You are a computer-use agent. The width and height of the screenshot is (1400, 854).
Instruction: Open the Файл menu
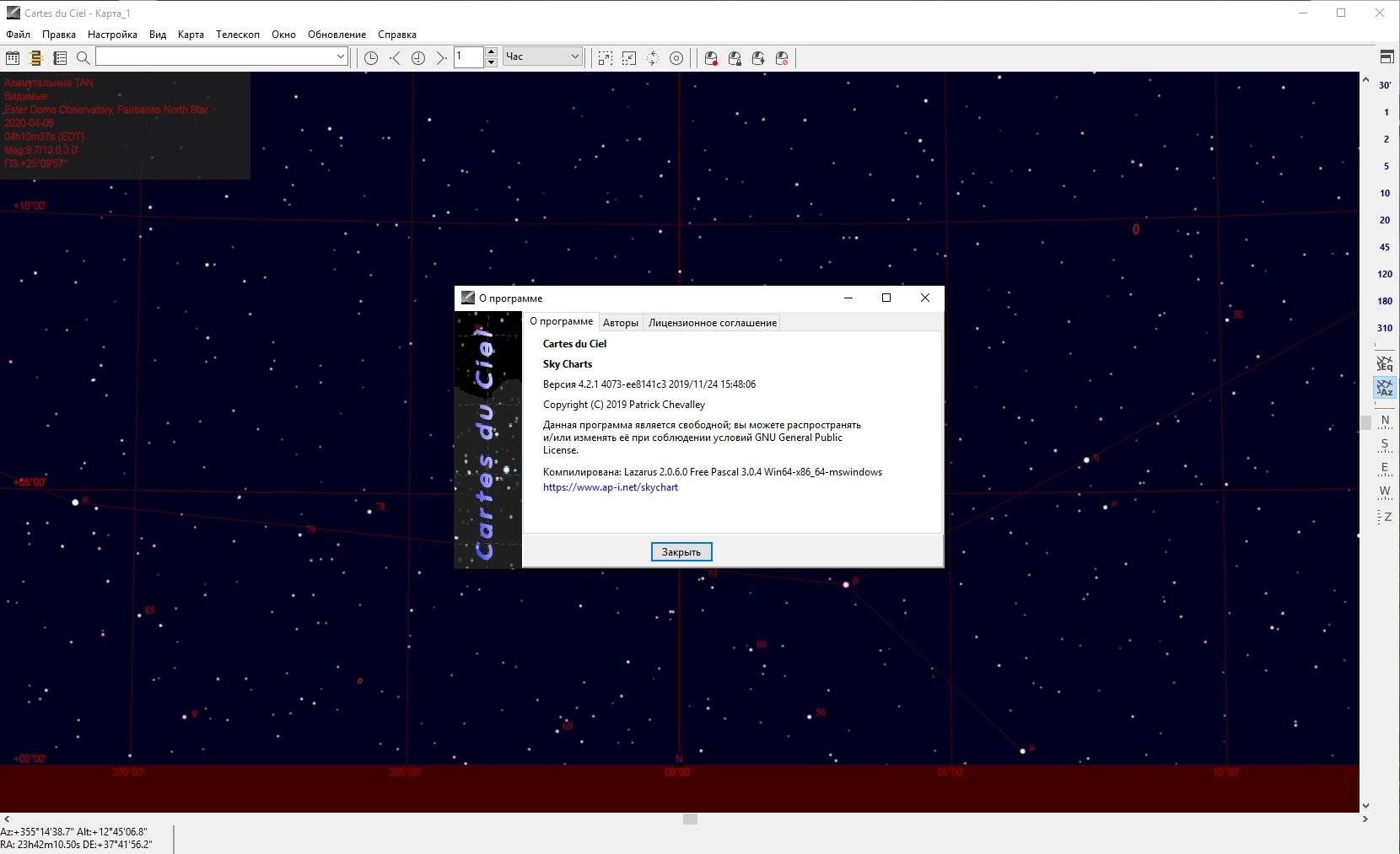point(18,35)
